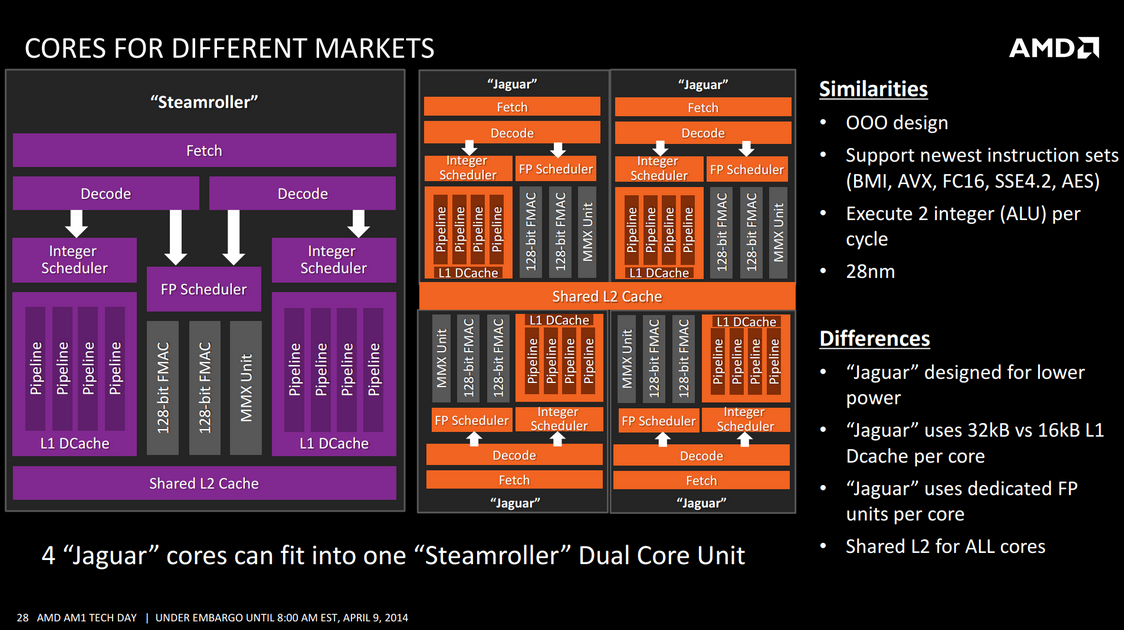Click the grey MMX Unit bar in Steamroller
Screen dimensions: 1124x630
[x=246, y=388]
